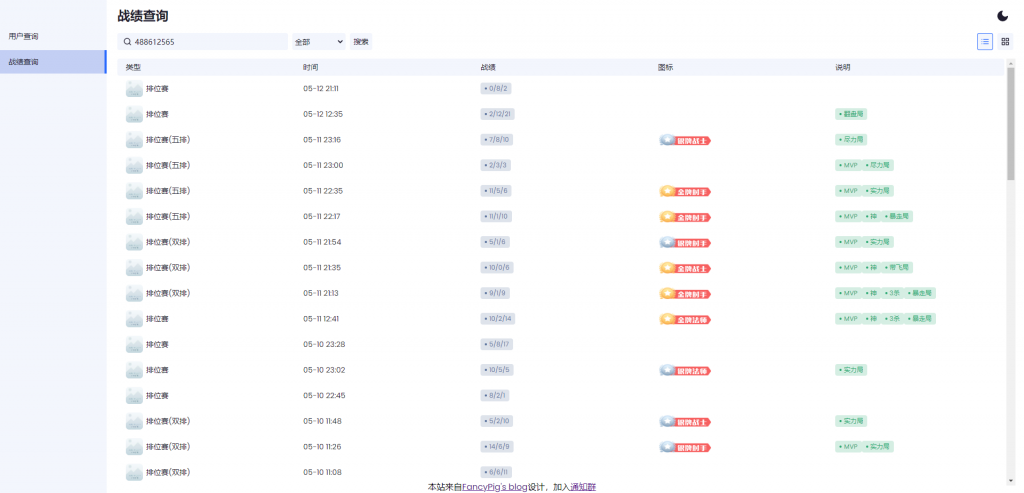The width and height of the screenshot is (1024, 493).
Task: Click hero image in 05-11 21:13 row
Action: pyautogui.click(x=134, y=293)
